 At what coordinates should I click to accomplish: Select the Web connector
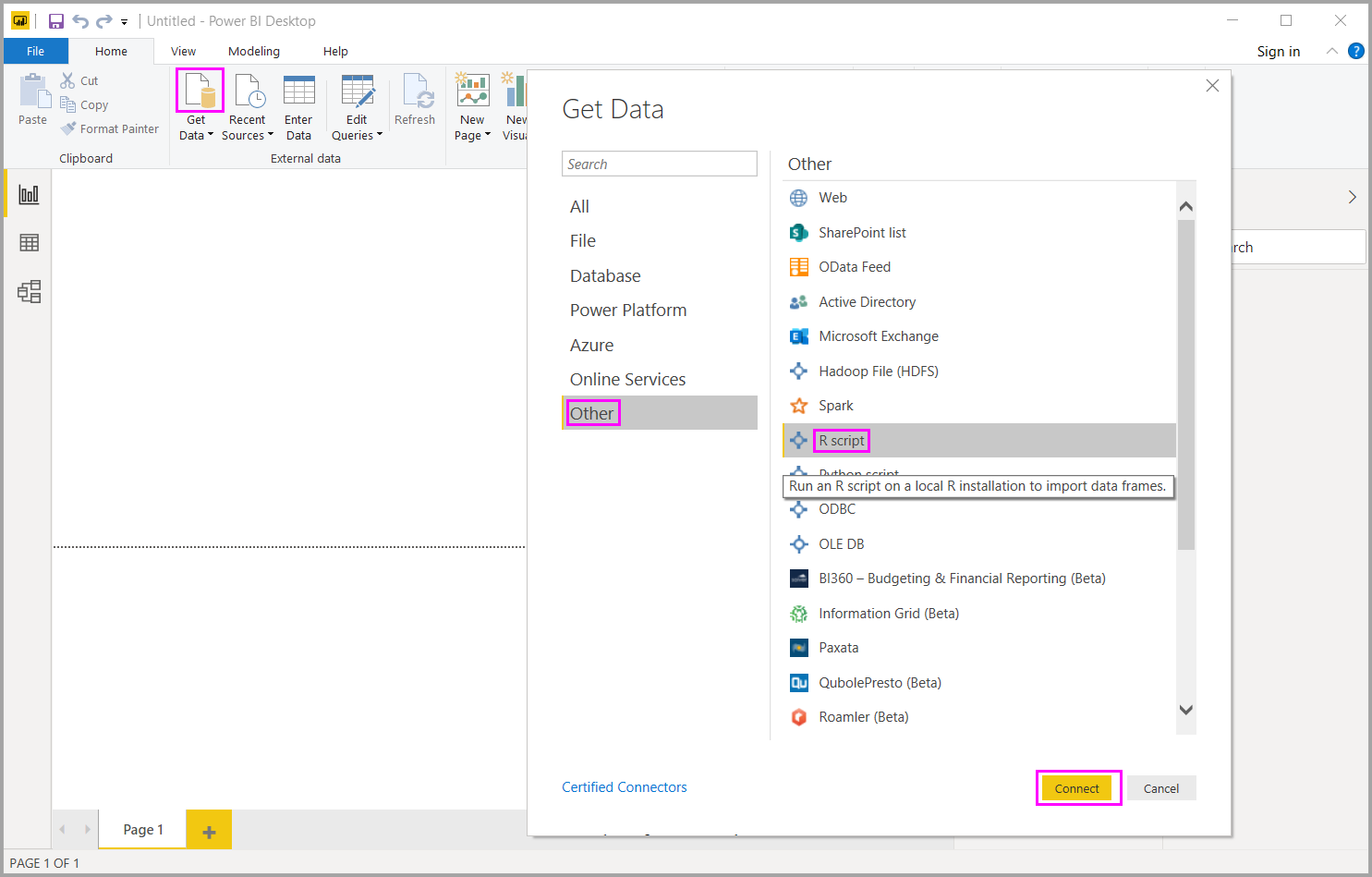pyautogui.click(x=979, y=198)
